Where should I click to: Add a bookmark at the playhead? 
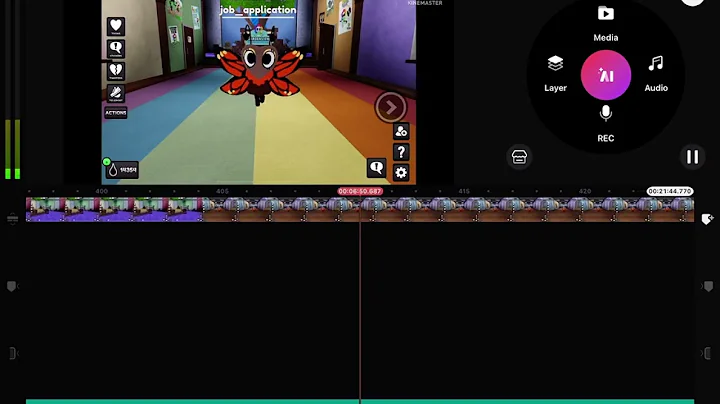click(707, 219)
